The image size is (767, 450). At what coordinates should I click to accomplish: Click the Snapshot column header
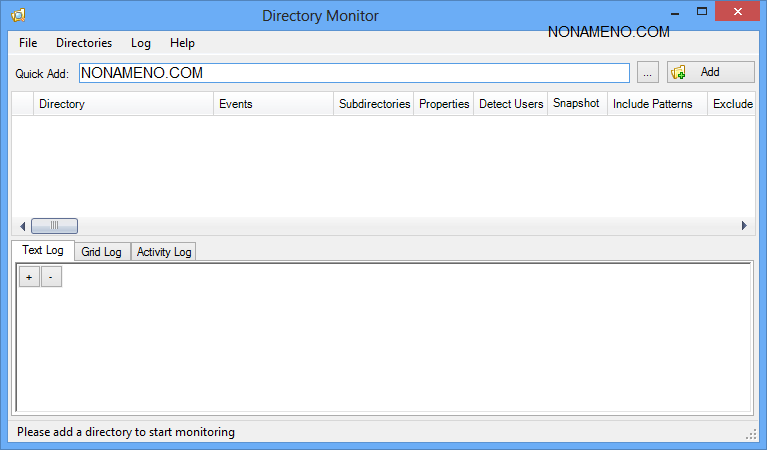pyautogui.click(x=576, y=104)
